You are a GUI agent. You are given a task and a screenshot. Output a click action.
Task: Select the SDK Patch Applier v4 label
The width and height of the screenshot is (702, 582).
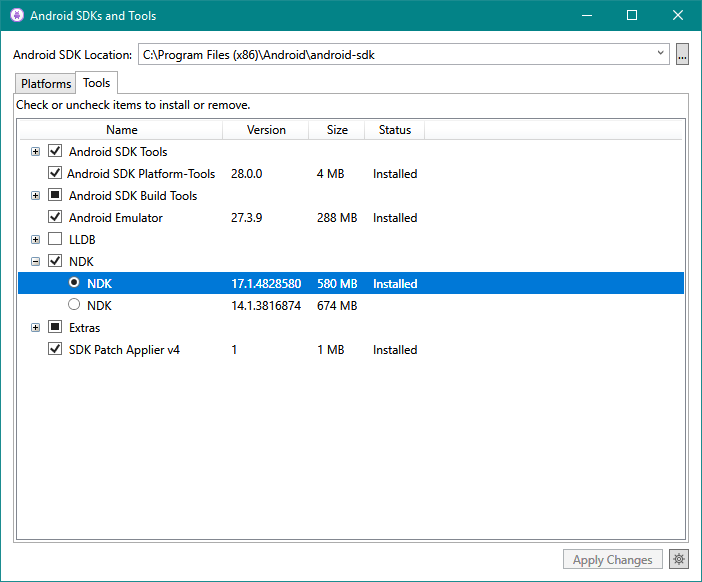tap(124, 350)
